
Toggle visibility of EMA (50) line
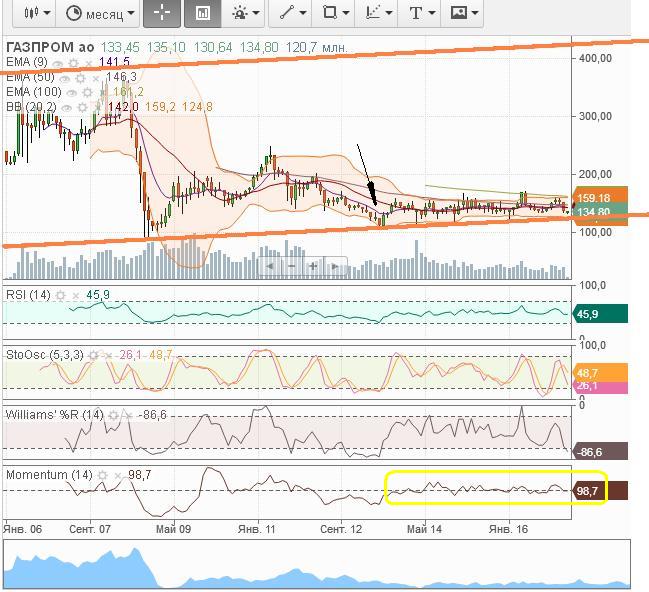[65, 78]
